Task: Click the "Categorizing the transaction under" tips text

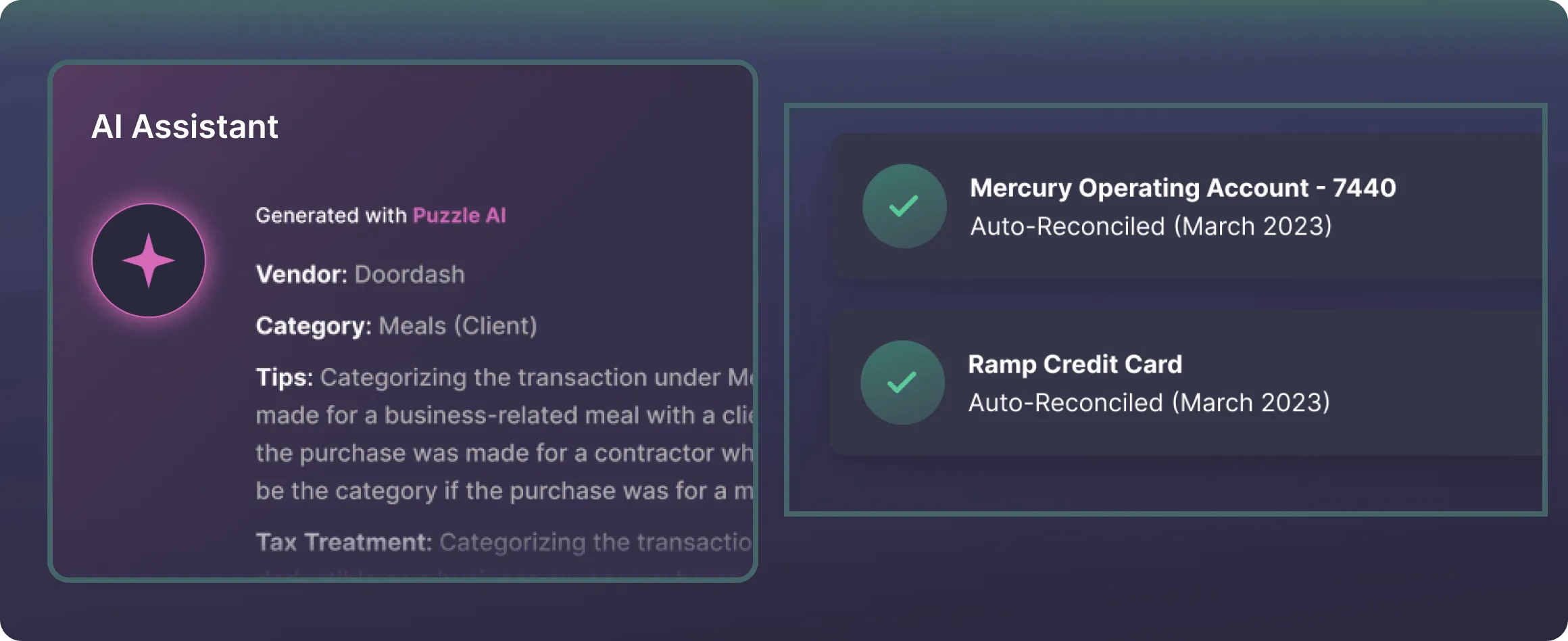Action: pyautogui.click(x=520, y=377)
